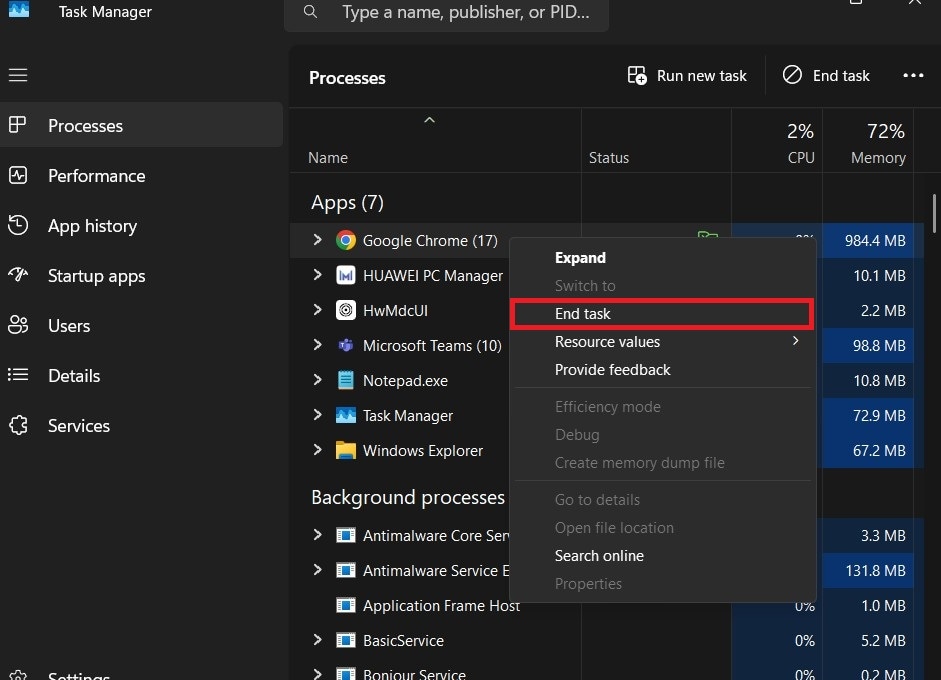Viewport: 941px width, 680px height.
Task: Click the search magnifier icon
Action: (x=310, y=11)
